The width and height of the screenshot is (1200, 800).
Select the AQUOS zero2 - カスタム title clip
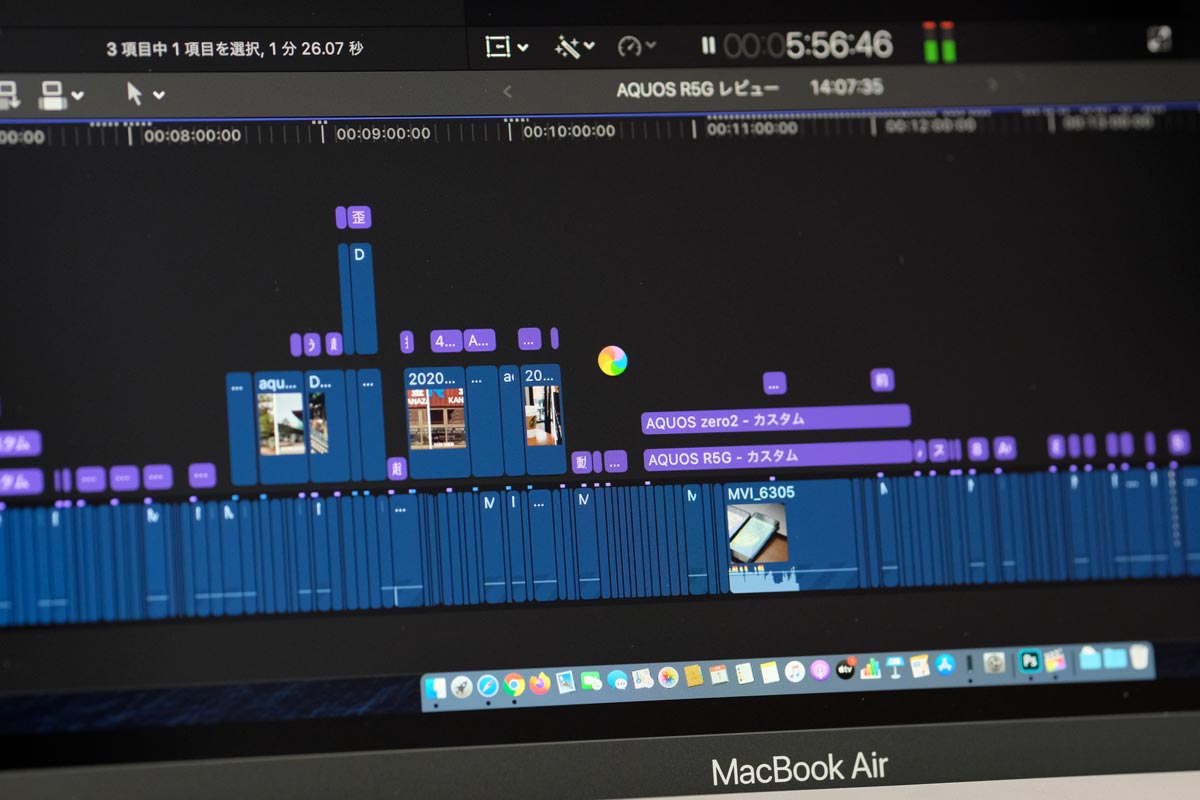[776, 419]
